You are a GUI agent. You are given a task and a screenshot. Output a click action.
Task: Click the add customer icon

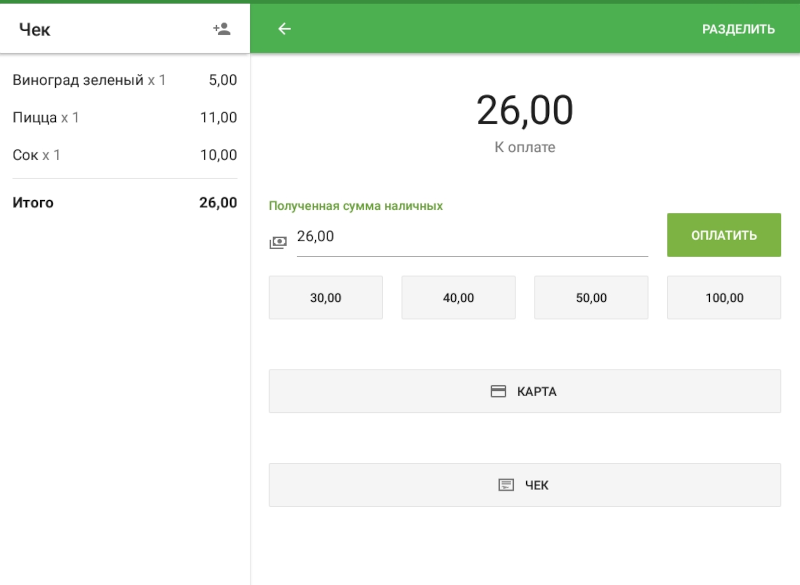pos(222,29)
